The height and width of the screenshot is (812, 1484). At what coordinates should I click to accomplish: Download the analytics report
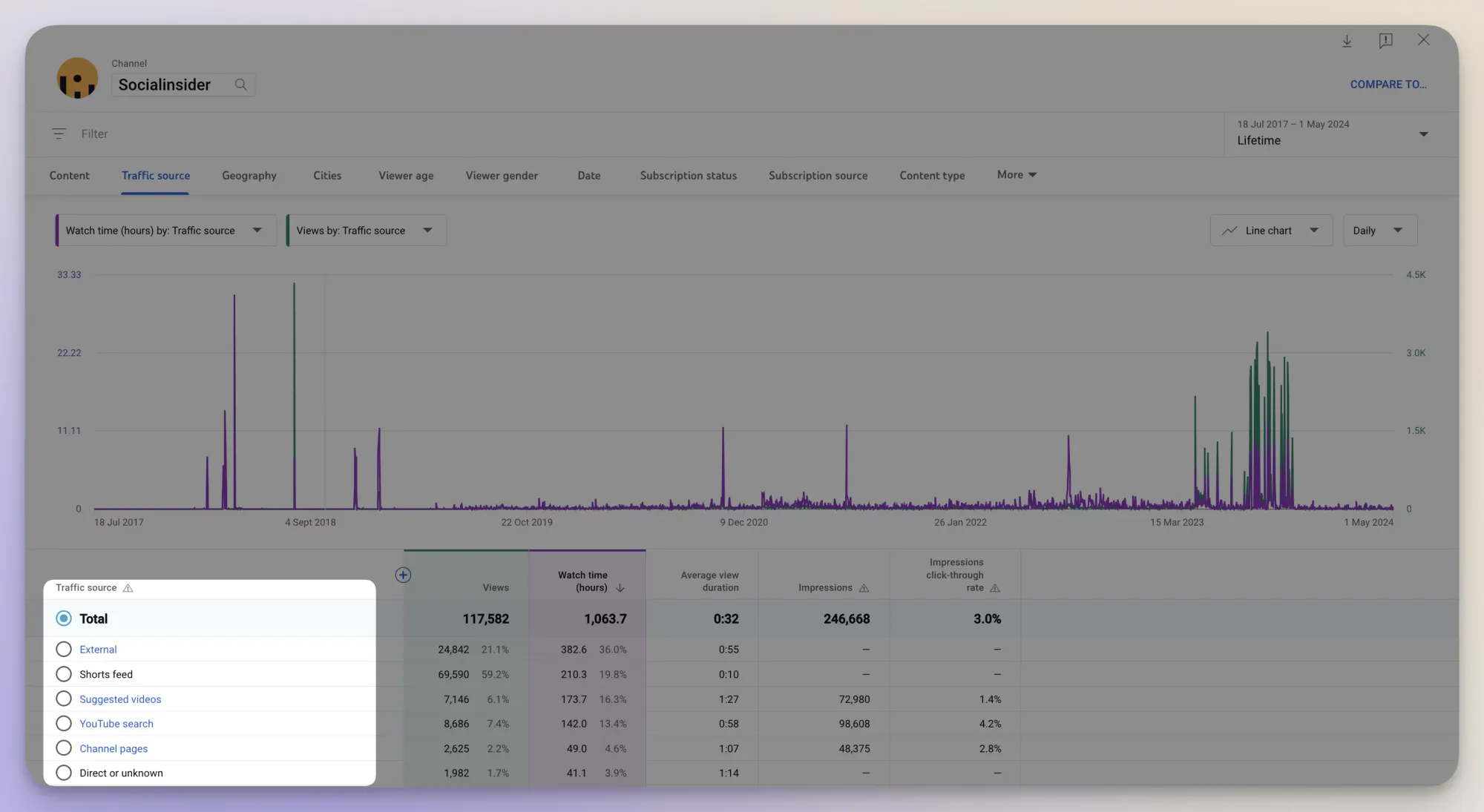(x=1347, y=41)
